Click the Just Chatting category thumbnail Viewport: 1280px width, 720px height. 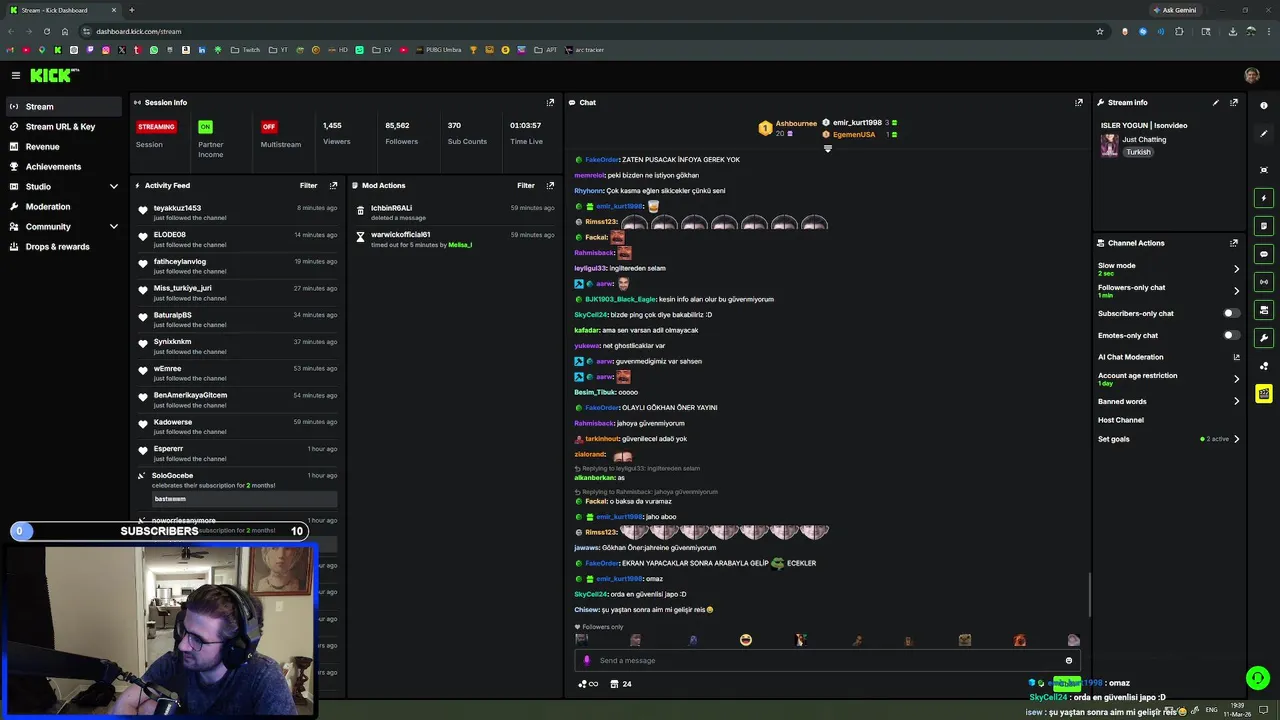1109,146
